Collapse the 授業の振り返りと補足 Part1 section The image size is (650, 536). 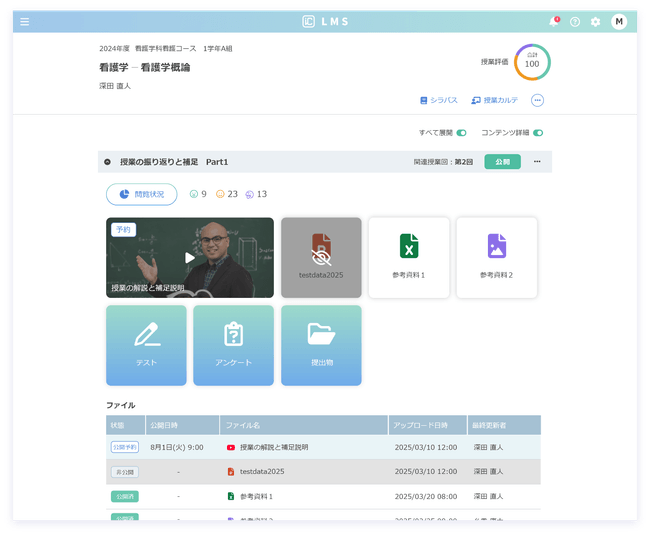[108, 162]
